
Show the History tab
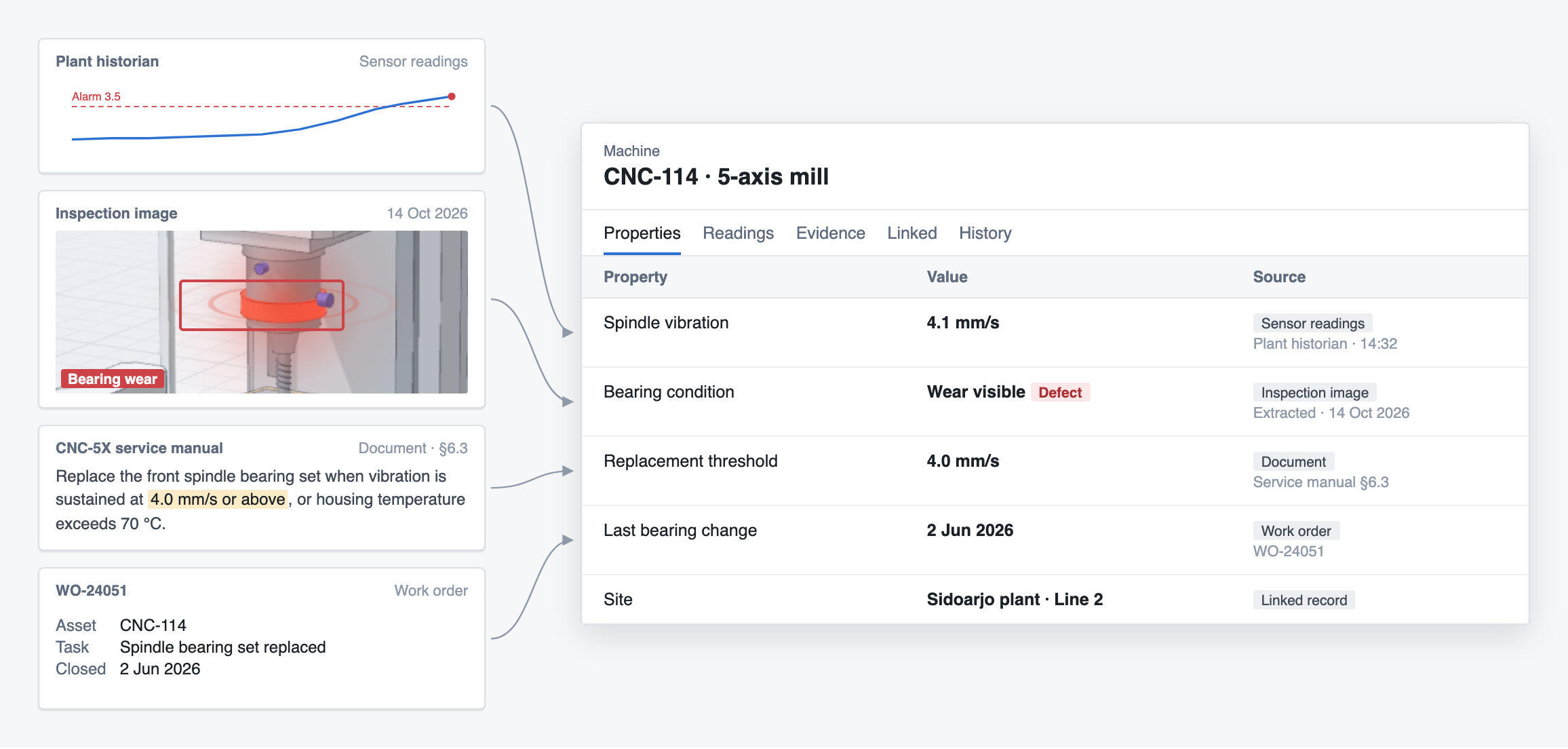985,233
